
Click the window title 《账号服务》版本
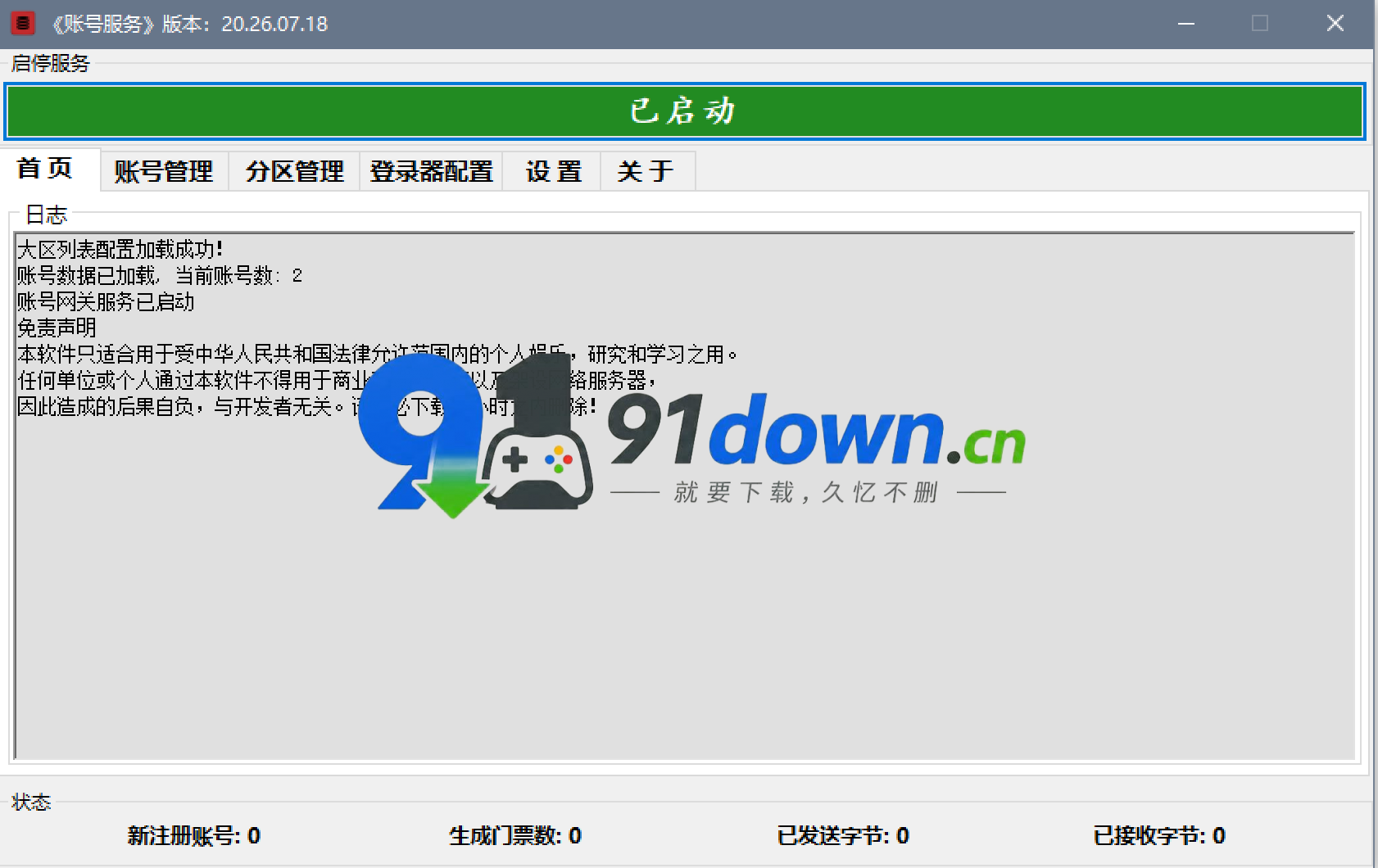[189, 24]
